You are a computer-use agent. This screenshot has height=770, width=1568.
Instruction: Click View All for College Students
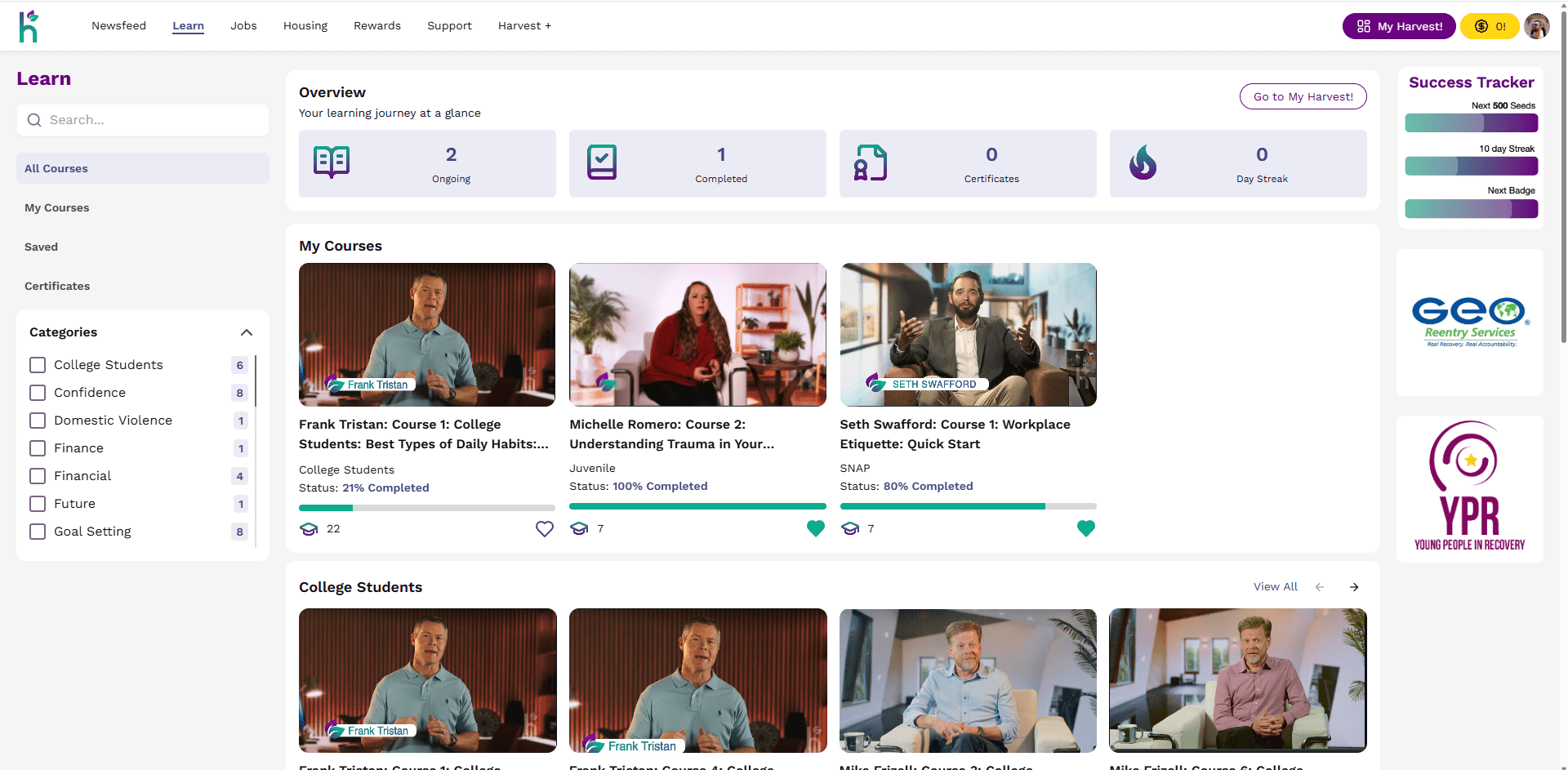pyautogui.click(x=1275, y=587)
